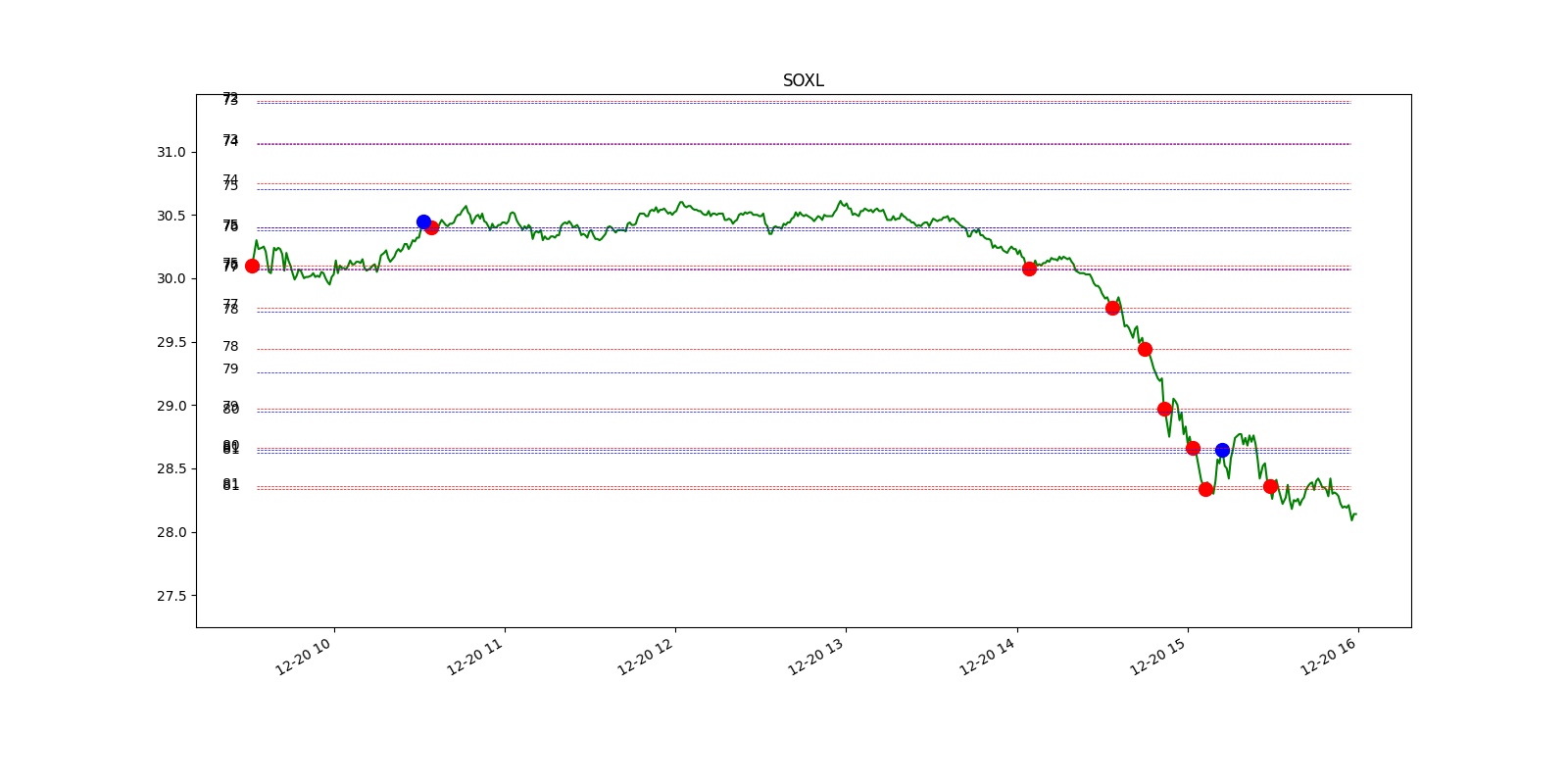This screenshot has height=784, width=1568.
Task: Click the 12-20 14 x-axis label
Action: (987, 656)
